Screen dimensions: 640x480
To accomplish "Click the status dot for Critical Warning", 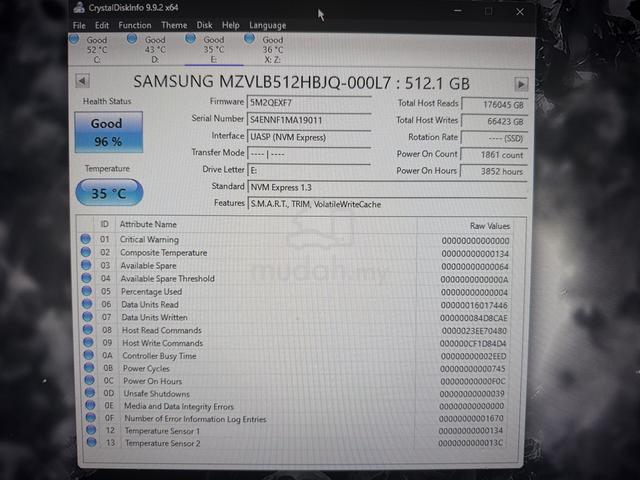I will click(85, 239).
